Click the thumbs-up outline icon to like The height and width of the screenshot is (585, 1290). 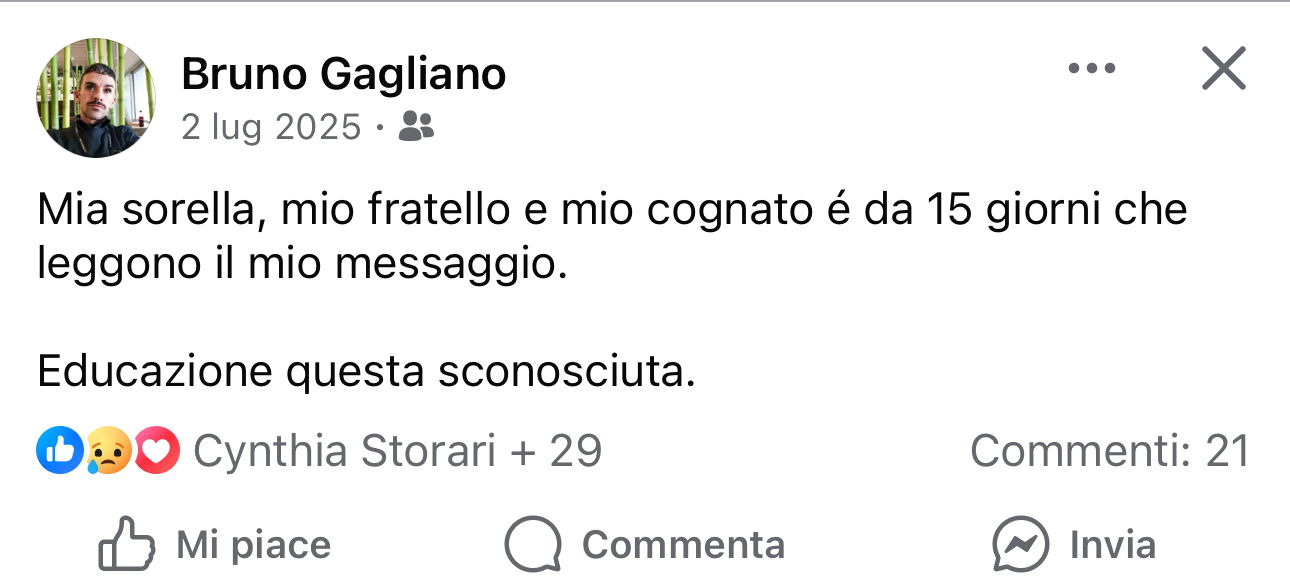[126, 545]
